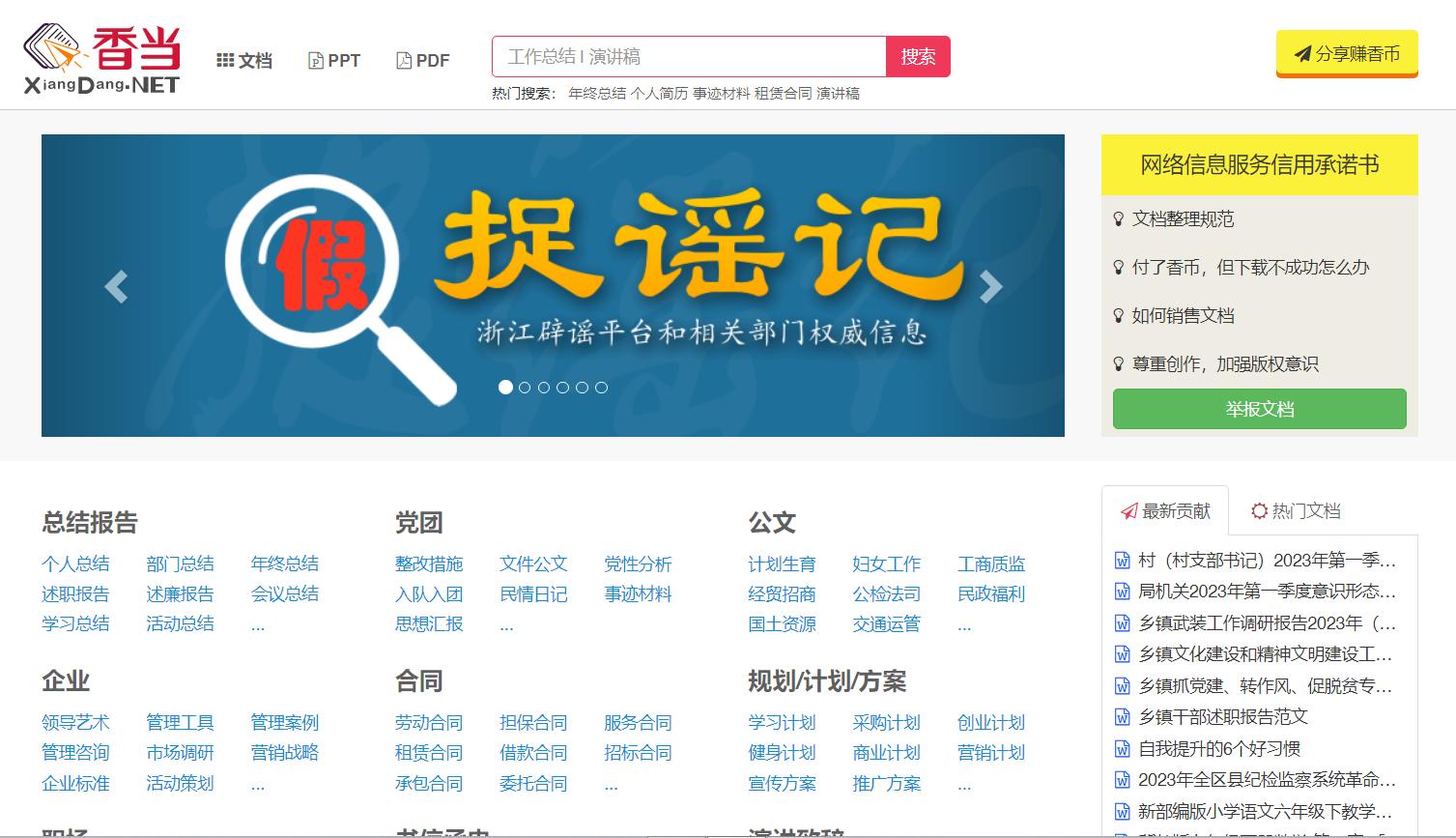
Task: Click the lightbulb beside 尊重创作，加强版权意识
Action: tap(1119, 364)
